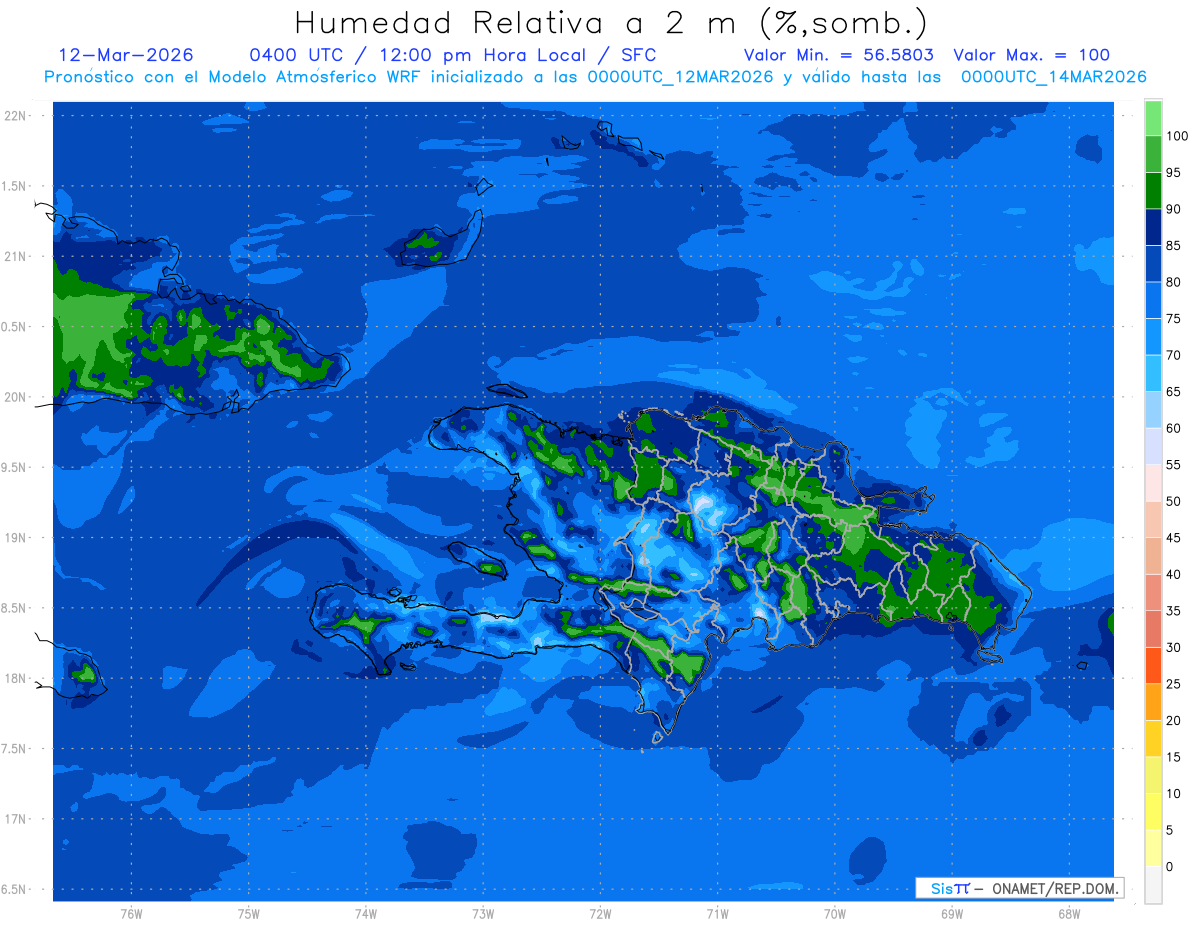Select the "Valor Max. = 100" readout
The height and width of the screenshot is (927, 1200).
pos(1031,55)
